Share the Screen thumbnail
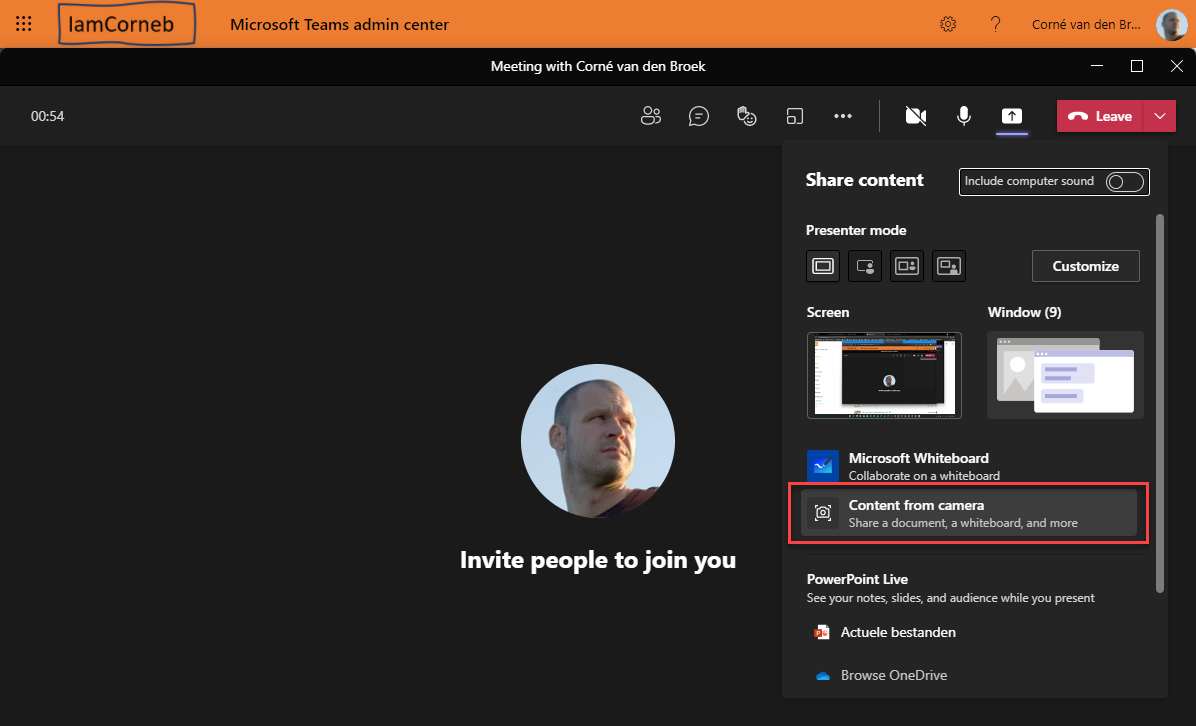Screen dimensions: 1196x726 click(884, 375)
